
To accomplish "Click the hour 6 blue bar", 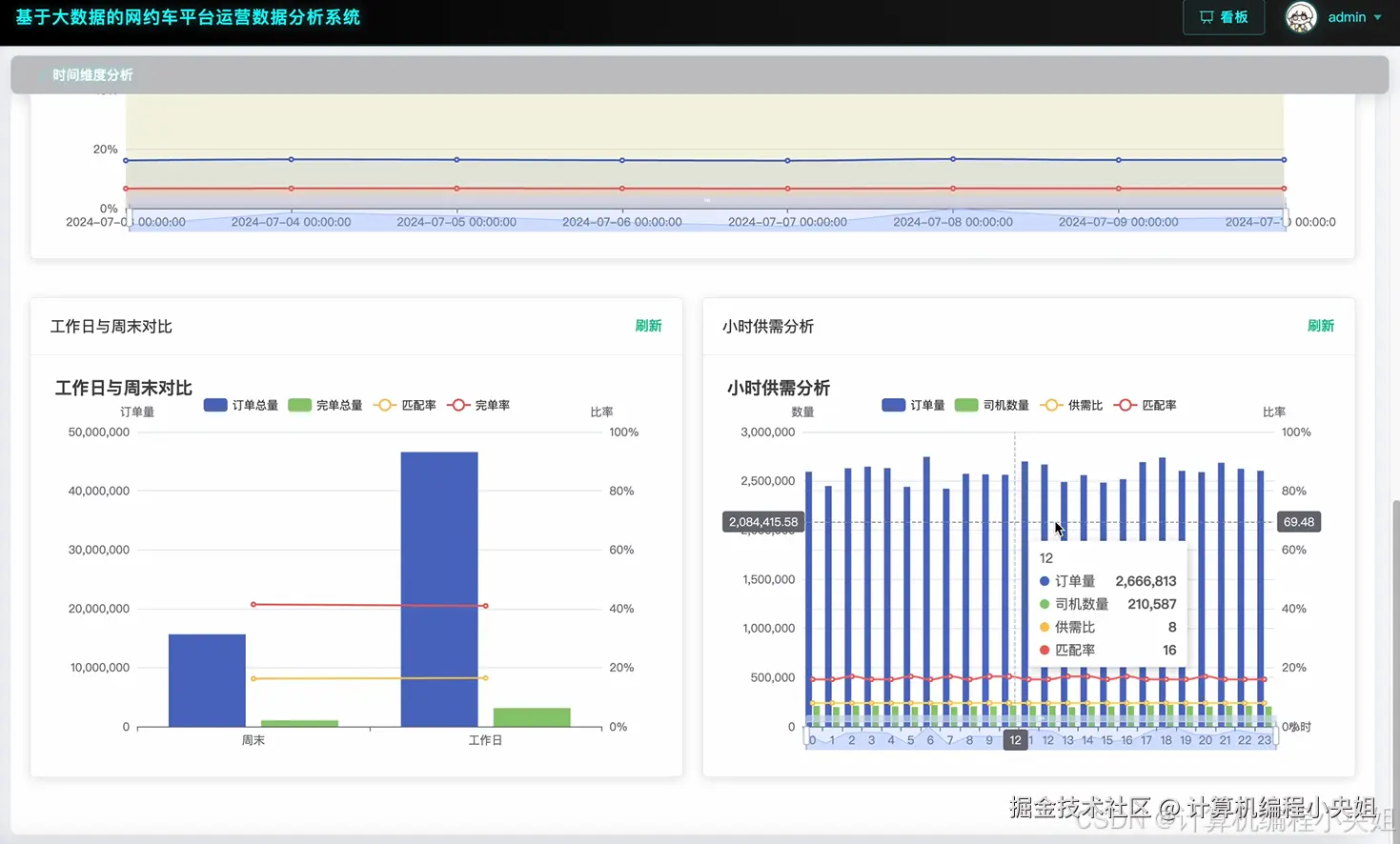I will coord(926,592).
